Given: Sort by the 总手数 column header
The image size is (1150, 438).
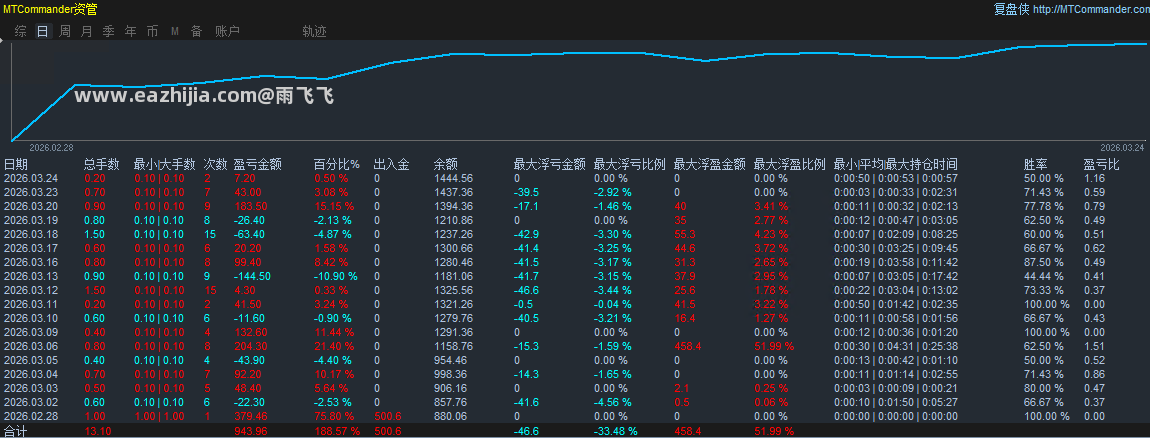Looking at the screenshot, I should pos(102,164).
